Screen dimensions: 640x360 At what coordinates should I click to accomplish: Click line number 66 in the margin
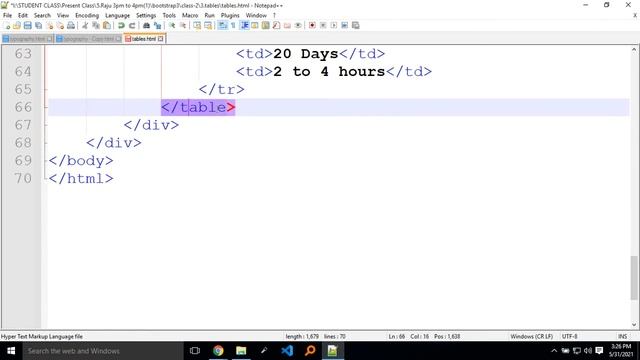tap(23, 107)
